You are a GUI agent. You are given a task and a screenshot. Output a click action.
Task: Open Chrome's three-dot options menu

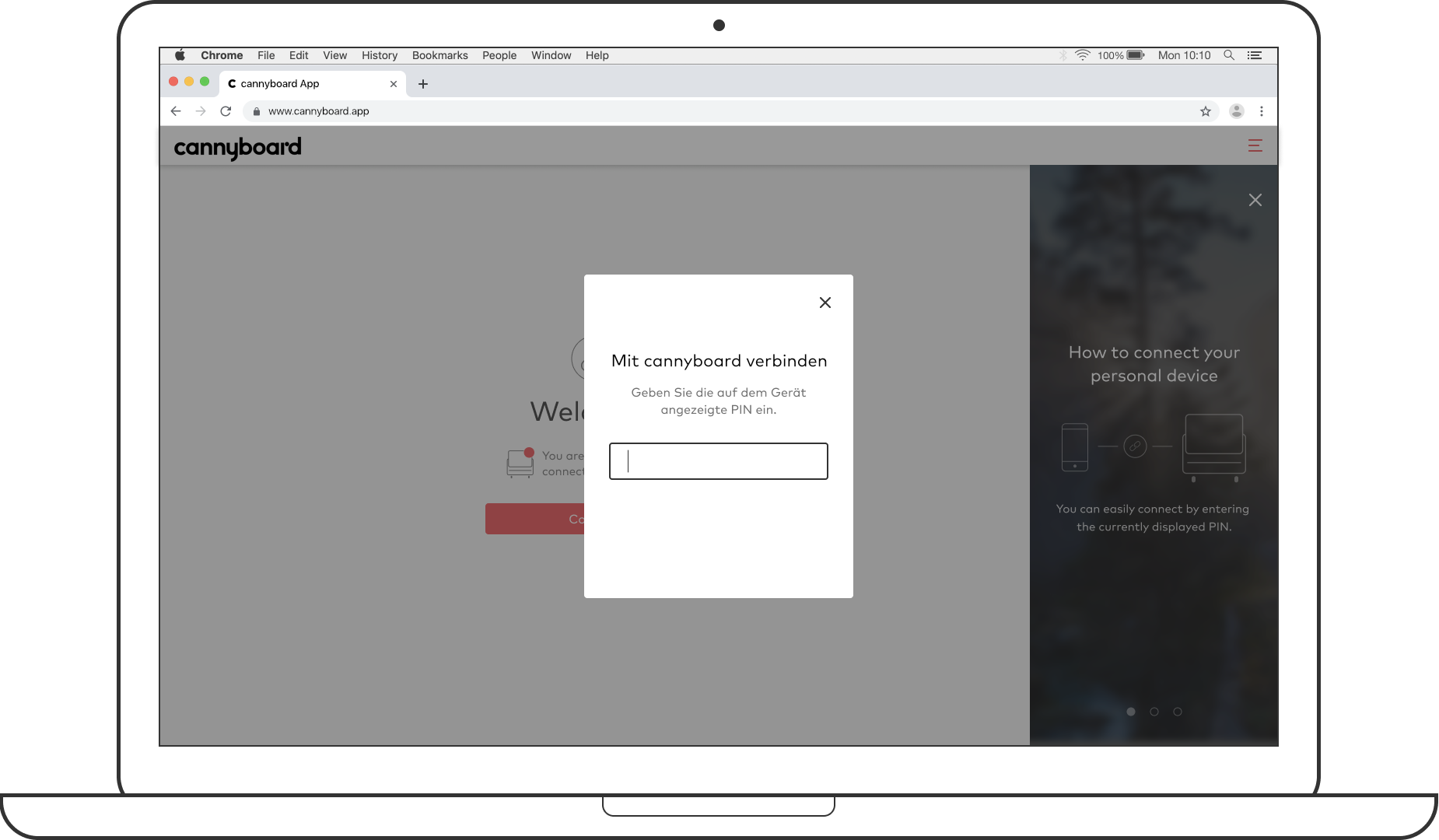[x=1262, y=111]
